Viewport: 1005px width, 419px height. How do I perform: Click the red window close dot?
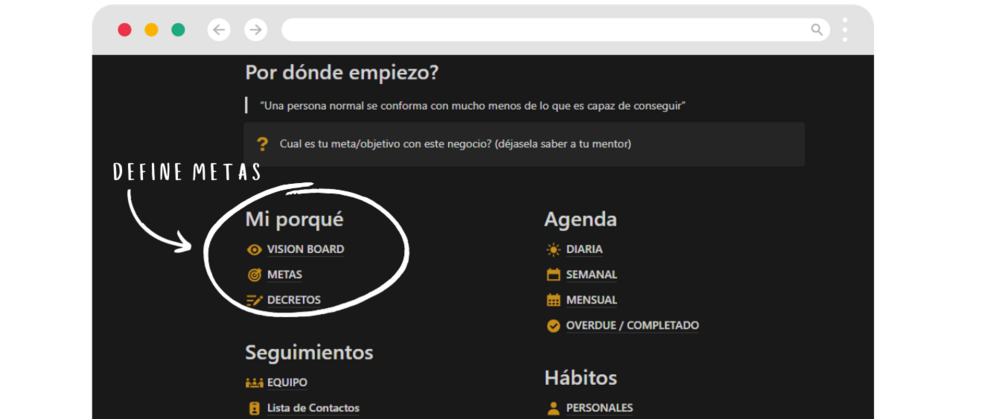click(124, 29)
